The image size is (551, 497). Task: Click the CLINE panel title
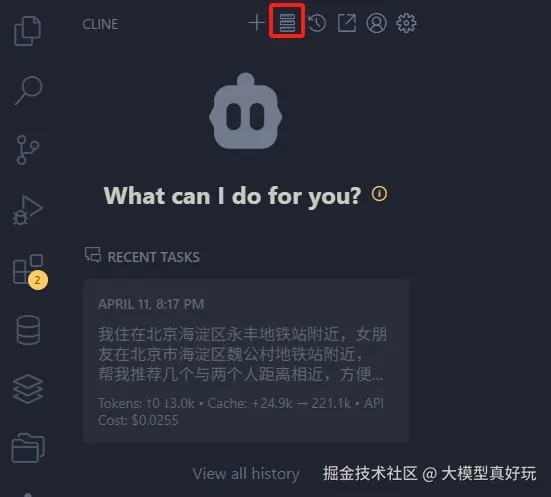point(100,24)
